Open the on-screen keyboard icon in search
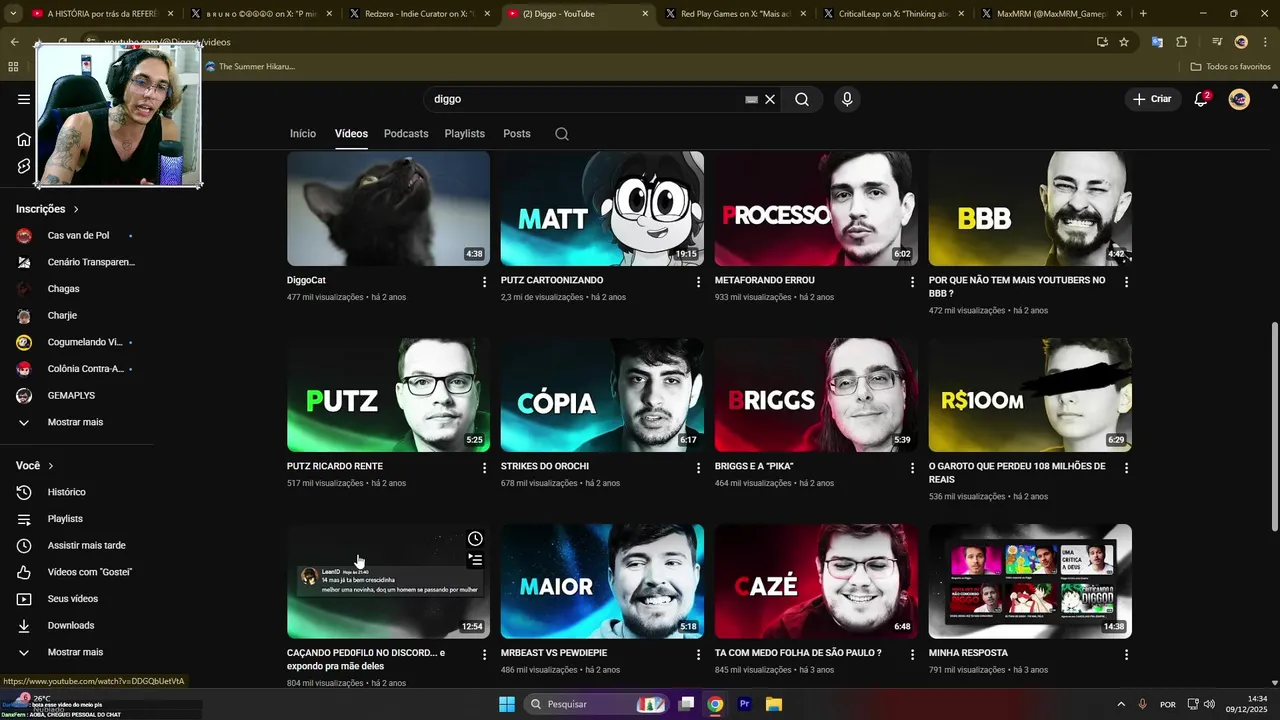Screen dimensions: 1280x720 tap(751, 99)
